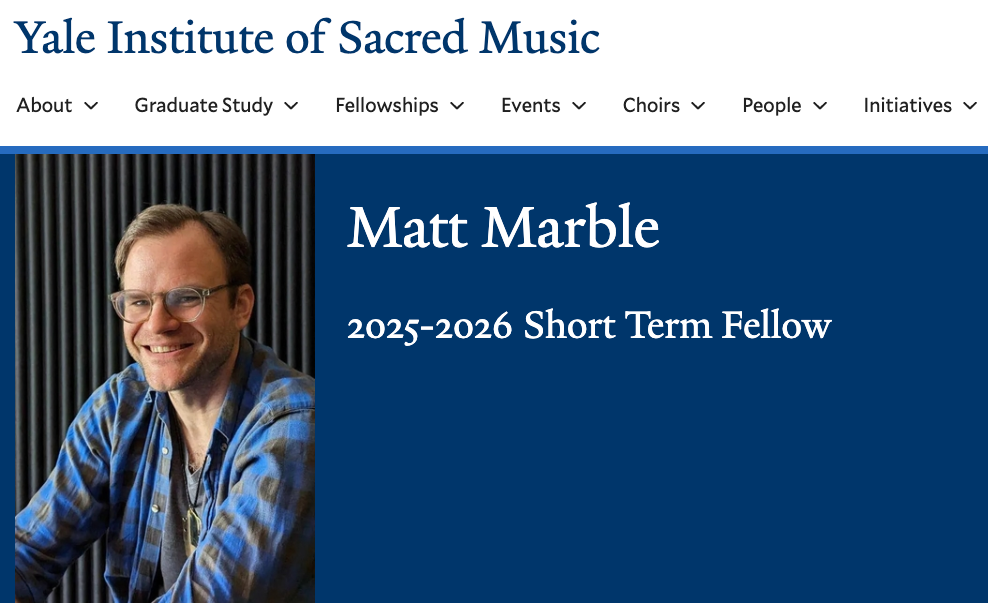
Task: Click the Matt Marble name heading
Action: (x=503, y=228)
